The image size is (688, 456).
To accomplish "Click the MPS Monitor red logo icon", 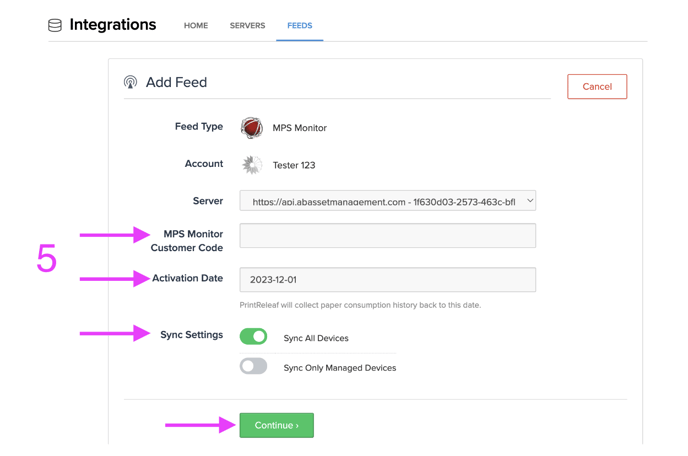I will click(252, 128).
